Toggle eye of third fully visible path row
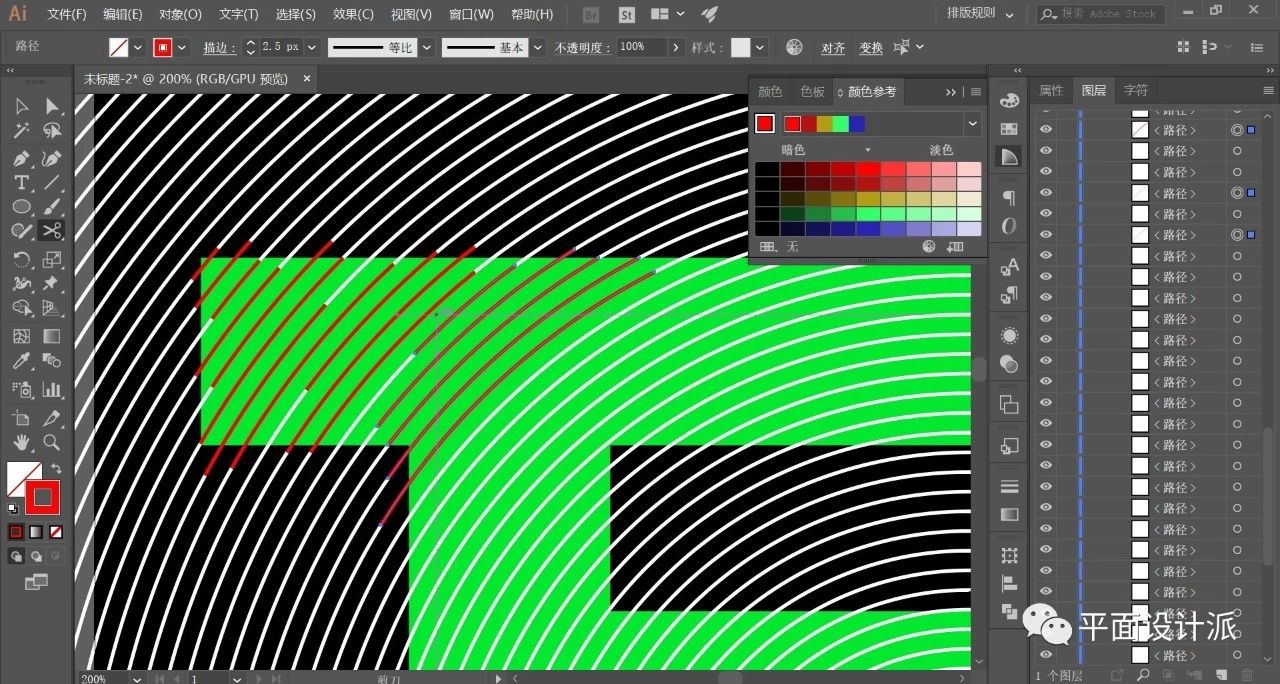Viewport: 1280px width, 684px height. click(x=1046, y=172)
